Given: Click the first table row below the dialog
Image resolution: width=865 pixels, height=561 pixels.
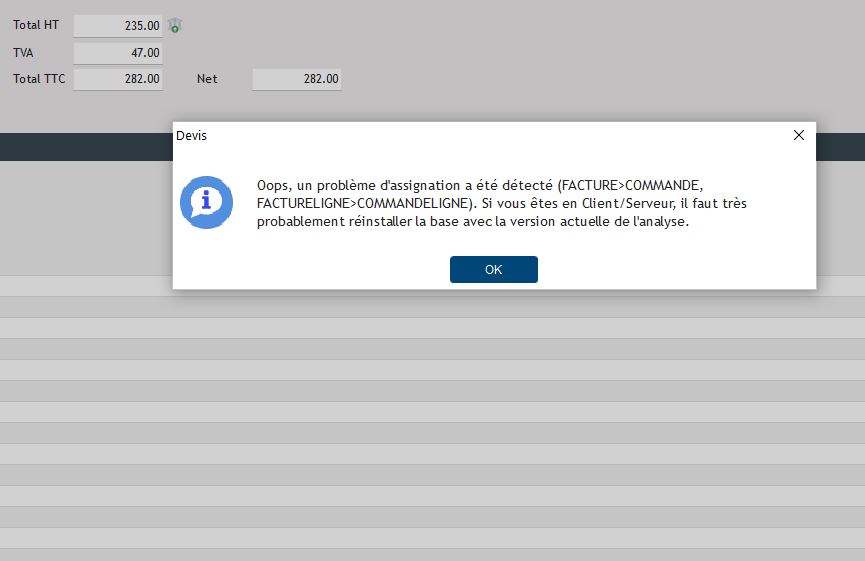Looking at the screenshot, I should tap(432, 306).
